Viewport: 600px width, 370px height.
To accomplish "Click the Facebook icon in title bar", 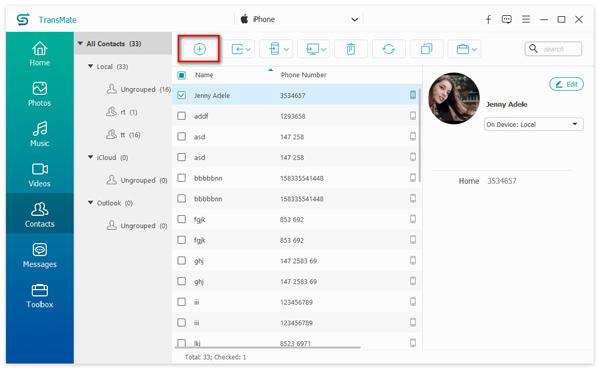I will coord(488,19).
